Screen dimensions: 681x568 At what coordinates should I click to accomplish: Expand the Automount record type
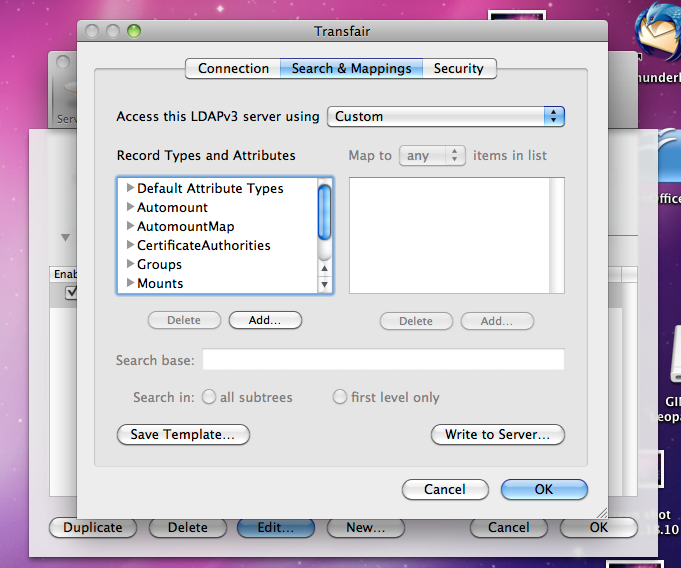tap(130, 207)
